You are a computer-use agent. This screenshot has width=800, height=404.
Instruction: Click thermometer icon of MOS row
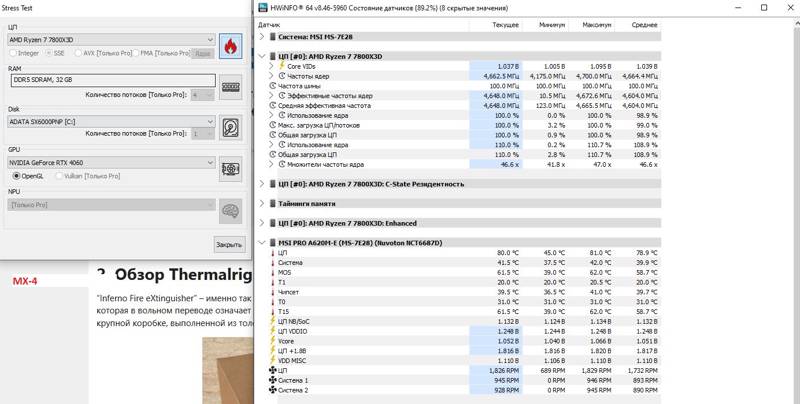point(272,272)
